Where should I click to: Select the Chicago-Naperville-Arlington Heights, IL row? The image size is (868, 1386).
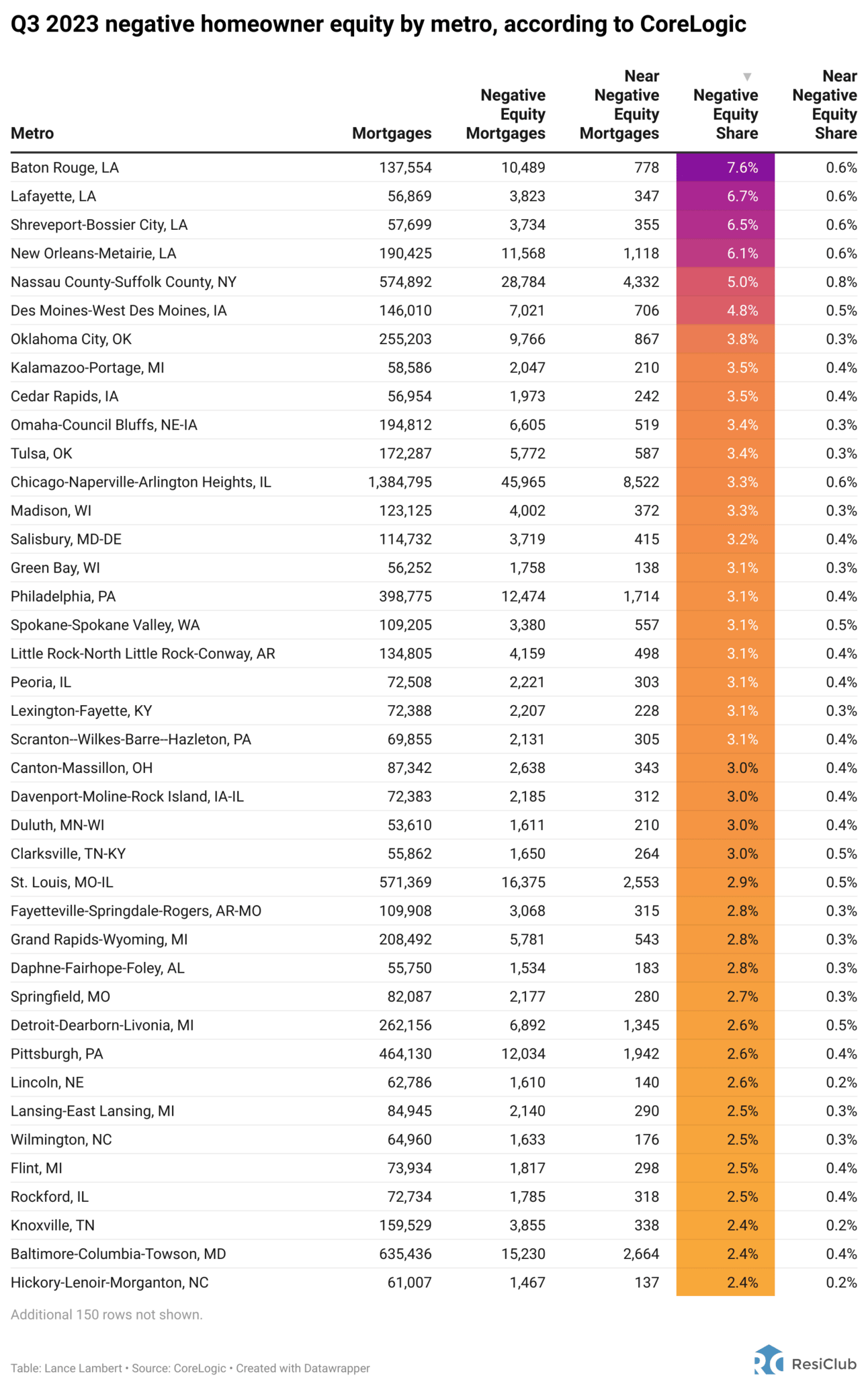(434, 482)
